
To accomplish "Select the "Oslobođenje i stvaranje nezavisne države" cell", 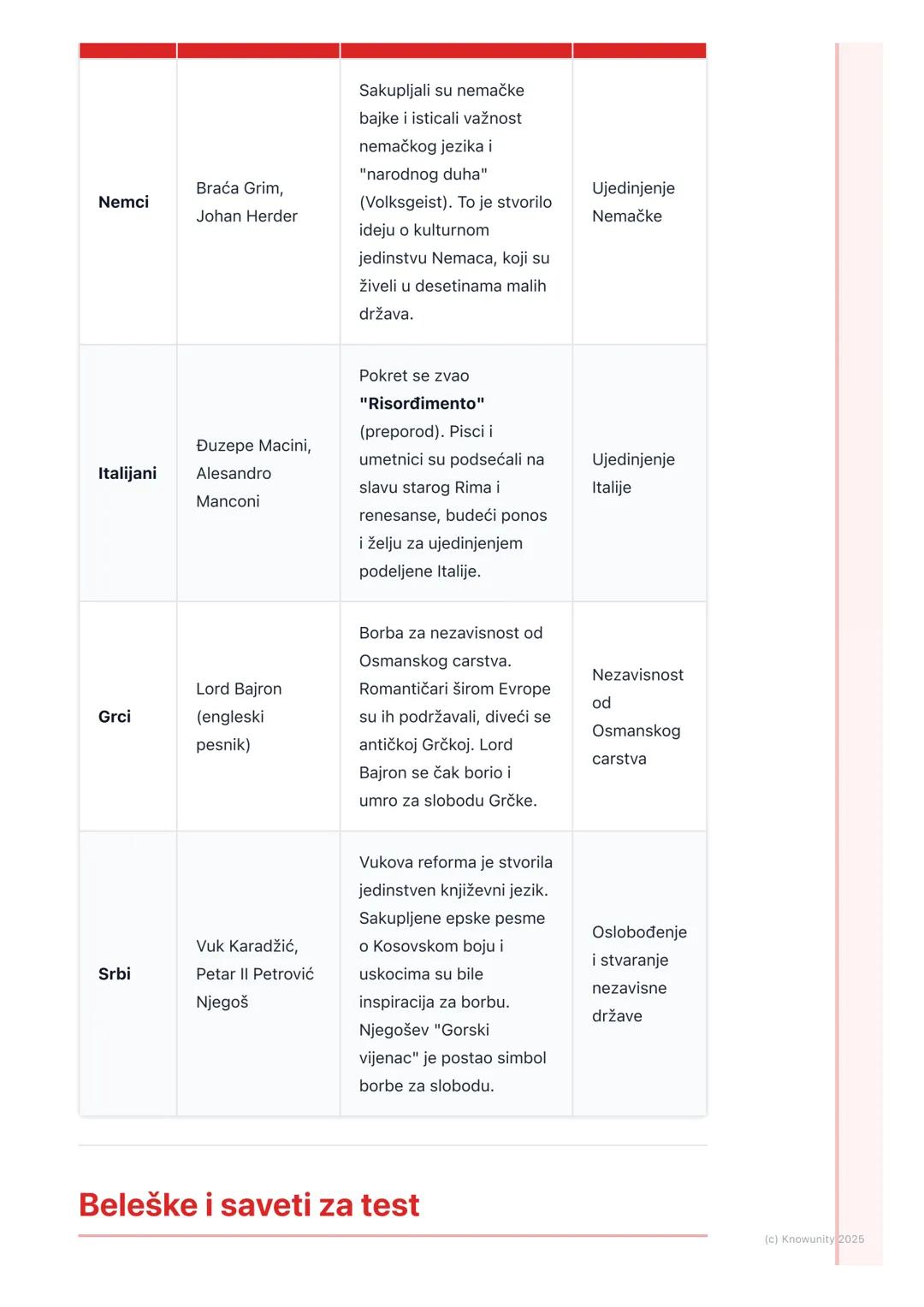I will coord(639,973).
